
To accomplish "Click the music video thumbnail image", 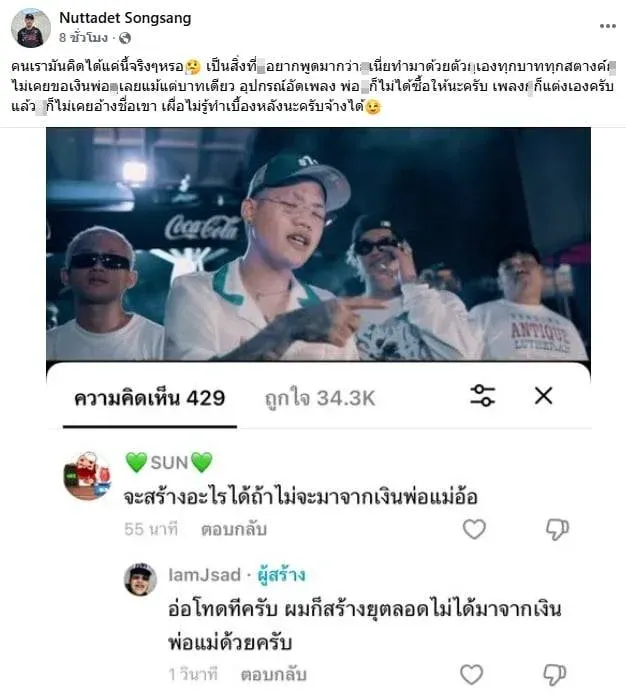I will (318, 244).
